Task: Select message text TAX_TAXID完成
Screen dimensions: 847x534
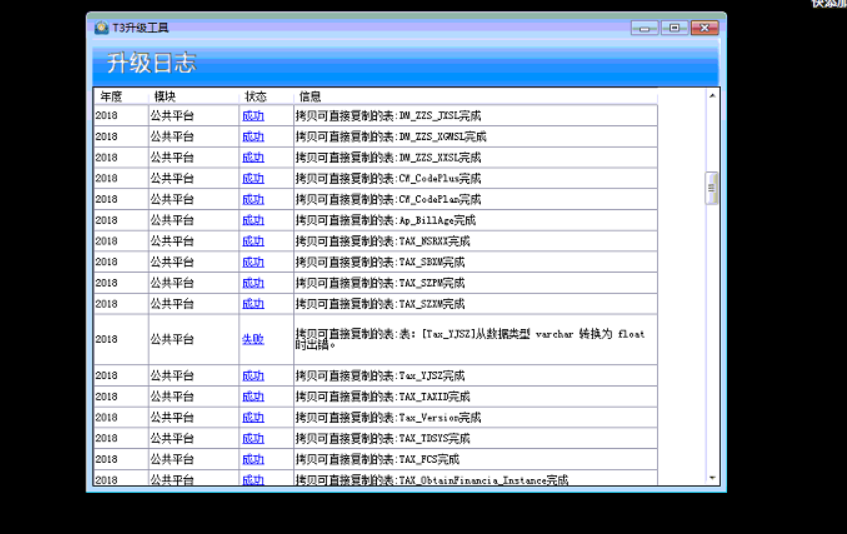Action: tap(434, 396)
